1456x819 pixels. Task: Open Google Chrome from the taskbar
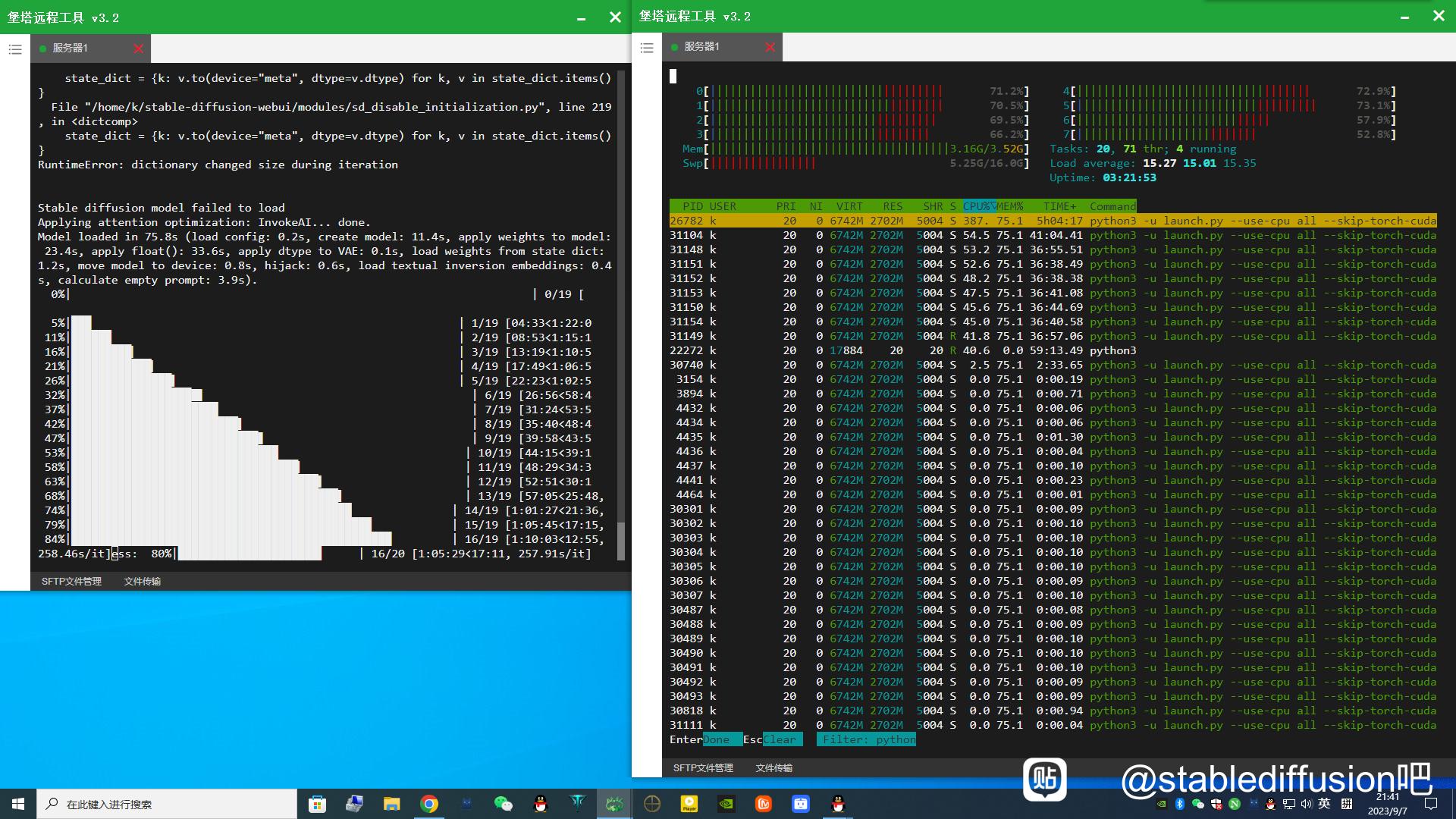pyautogui.click(x=429, y=804)
